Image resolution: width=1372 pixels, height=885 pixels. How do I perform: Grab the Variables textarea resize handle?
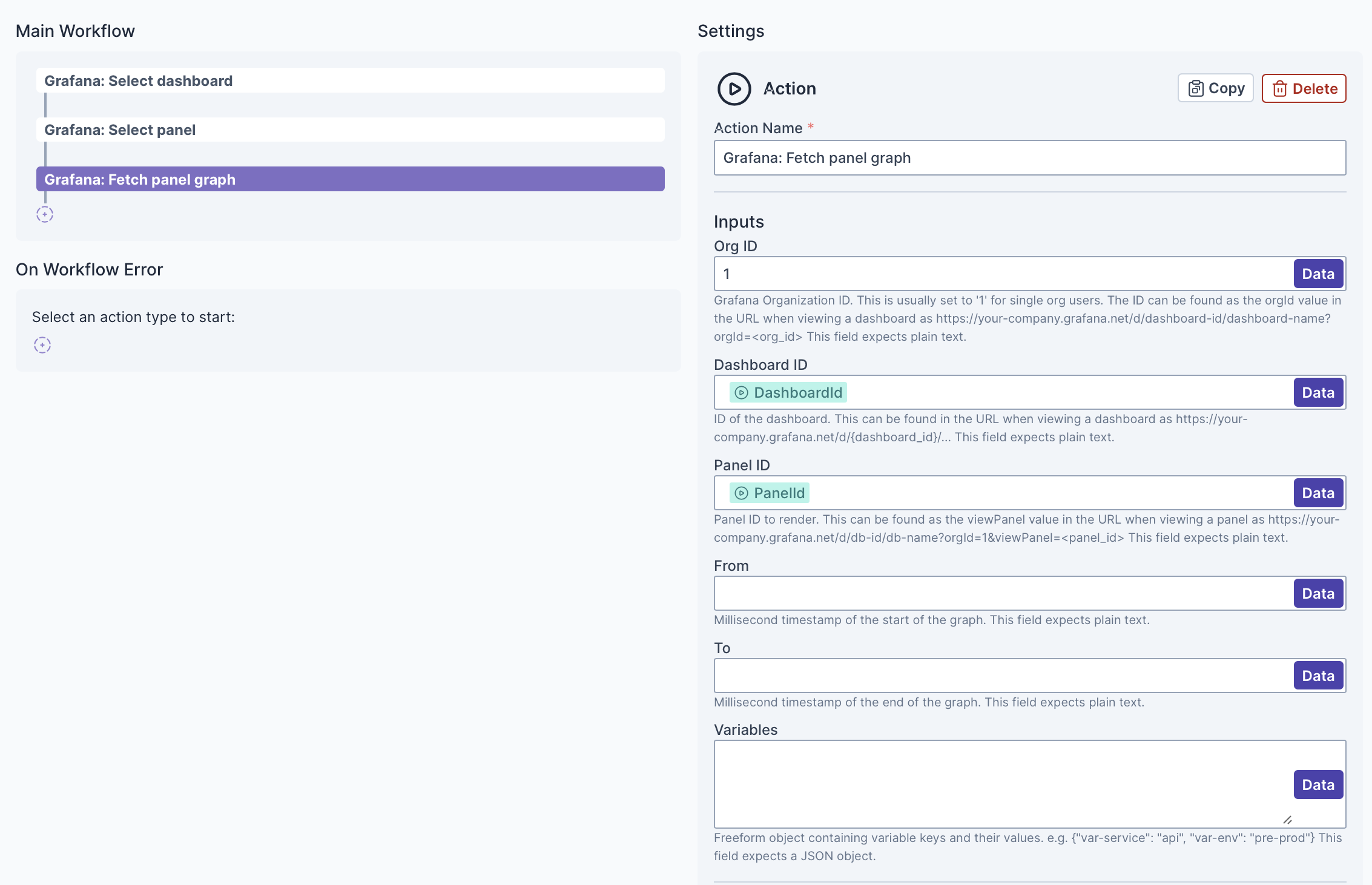pos(1287,820)
